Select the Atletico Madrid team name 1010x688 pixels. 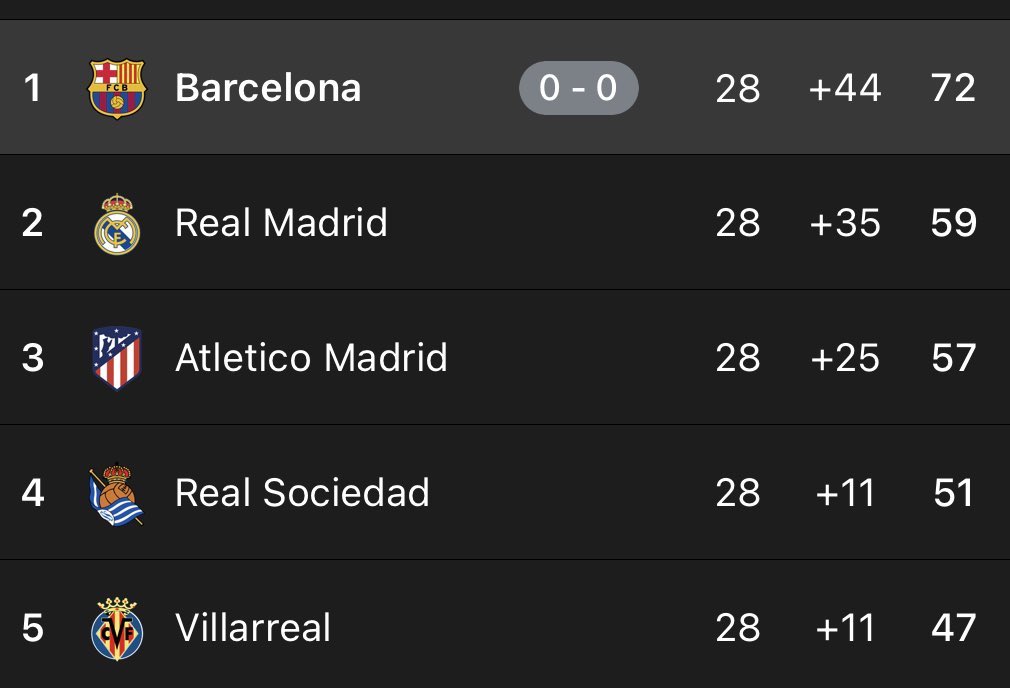click(311, 358)
